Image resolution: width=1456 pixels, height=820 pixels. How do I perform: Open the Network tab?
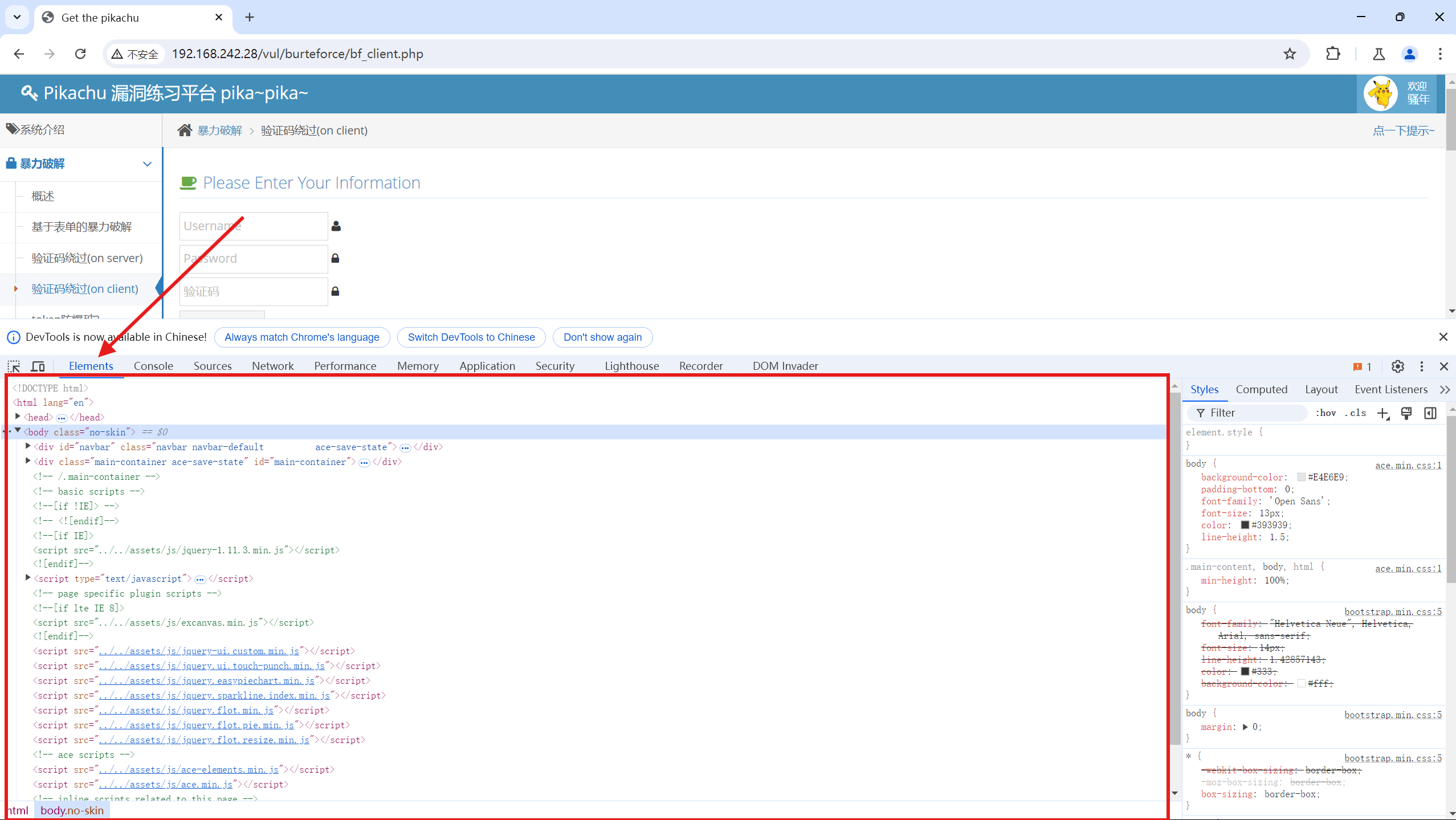[272, 366]
